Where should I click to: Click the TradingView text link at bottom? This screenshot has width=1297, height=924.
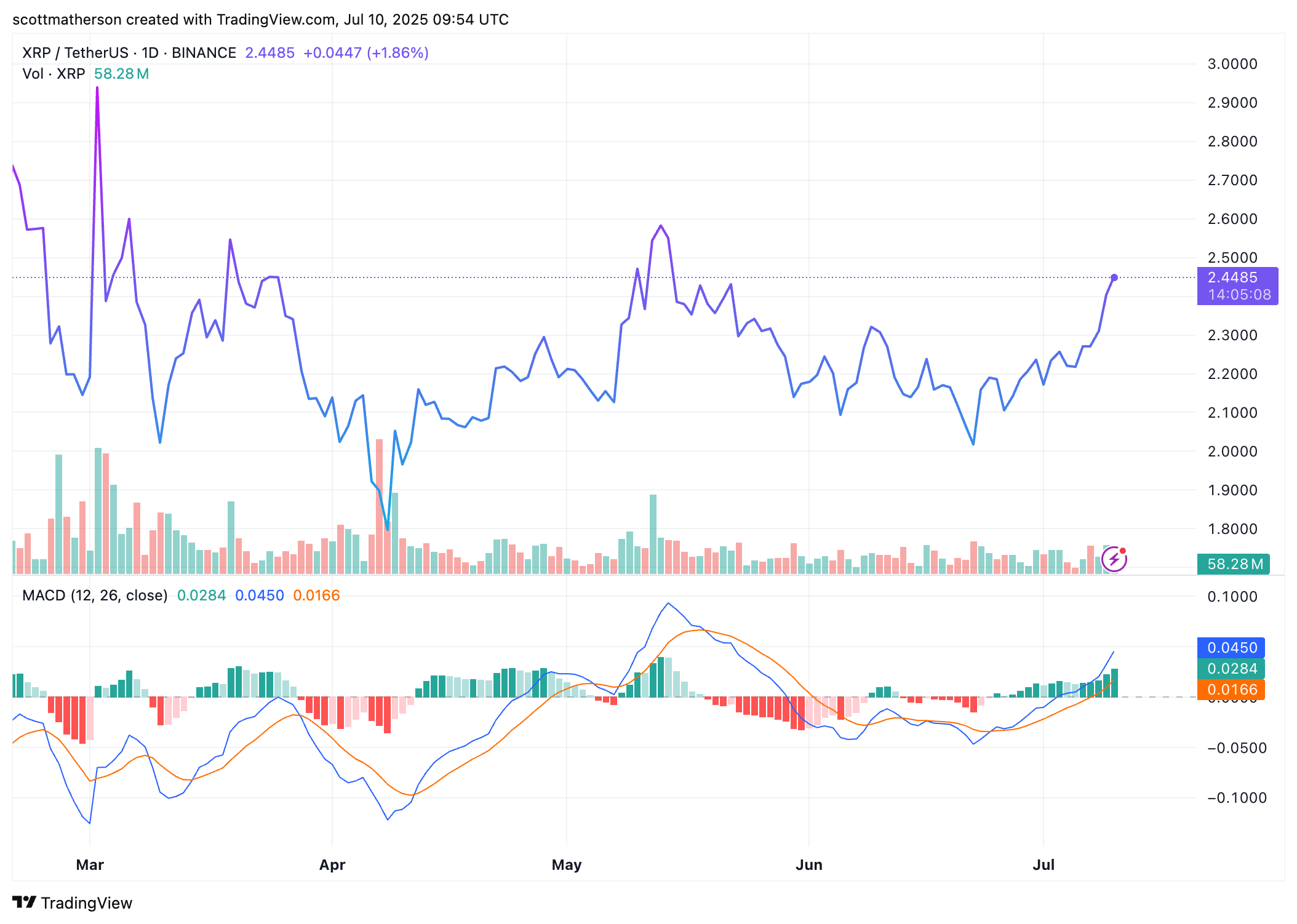[86, 903]
